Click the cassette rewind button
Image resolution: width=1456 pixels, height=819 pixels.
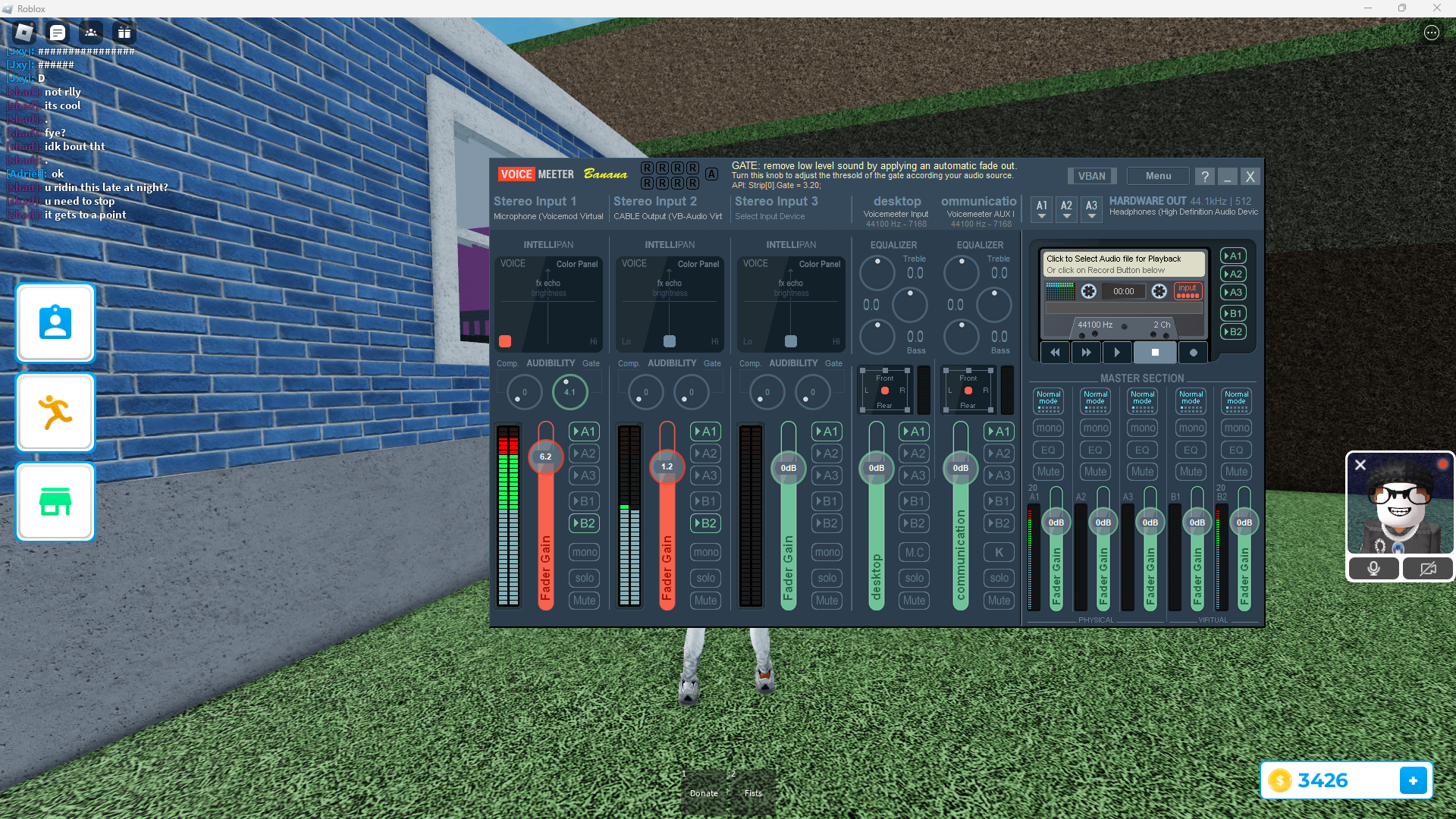1055,353
